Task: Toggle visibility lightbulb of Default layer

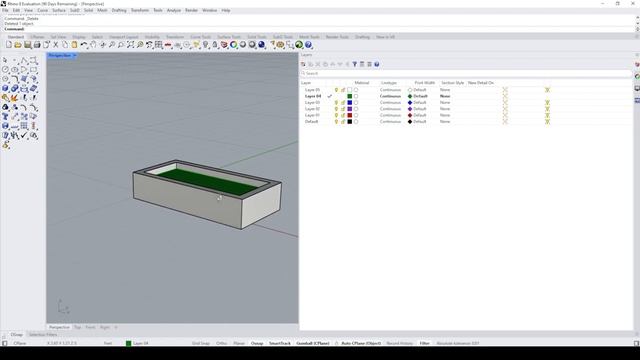Action: click(x=336, y=122)
